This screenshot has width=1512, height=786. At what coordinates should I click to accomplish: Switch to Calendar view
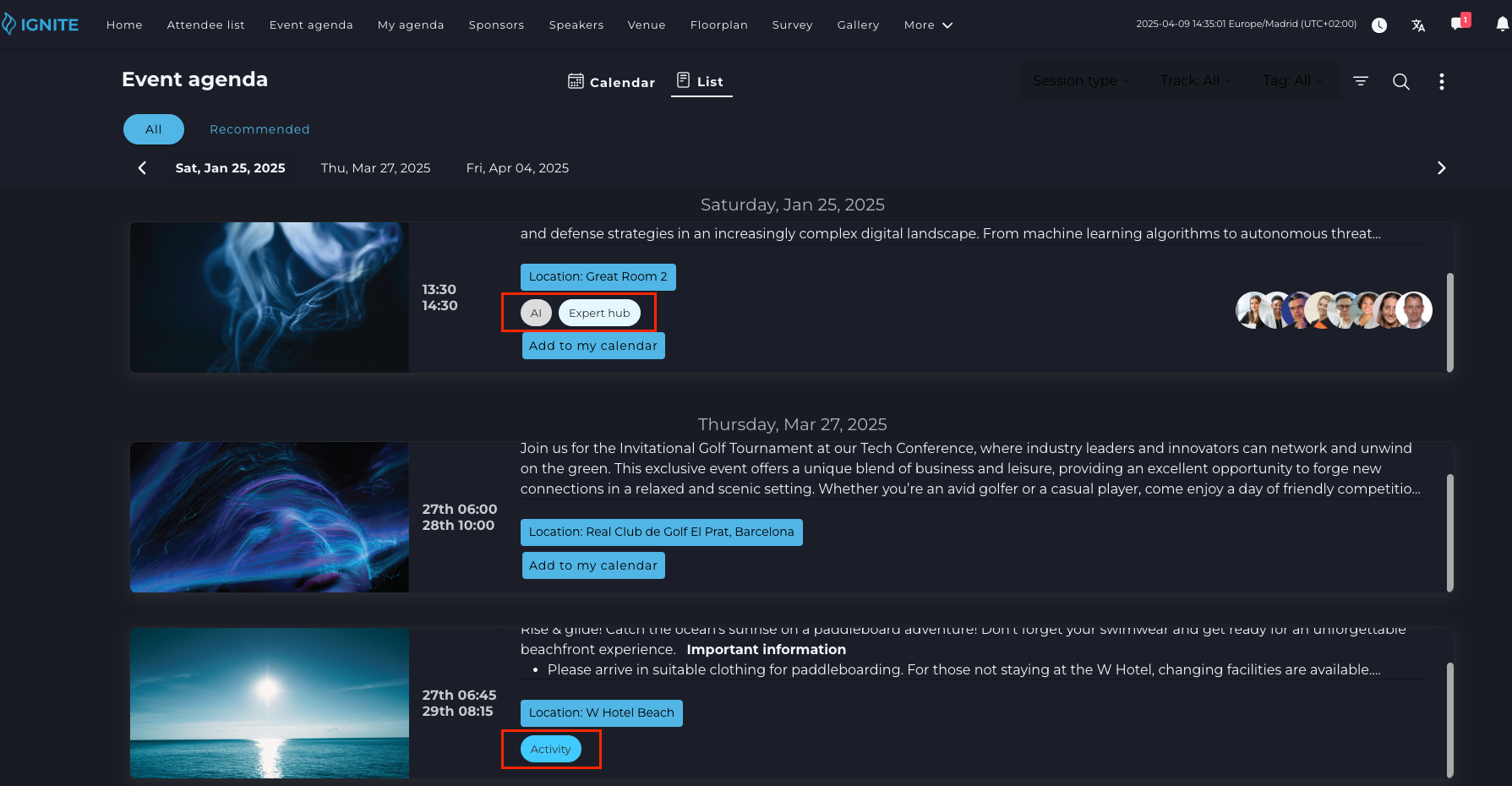pyautogui.click(x=612, y=82)
